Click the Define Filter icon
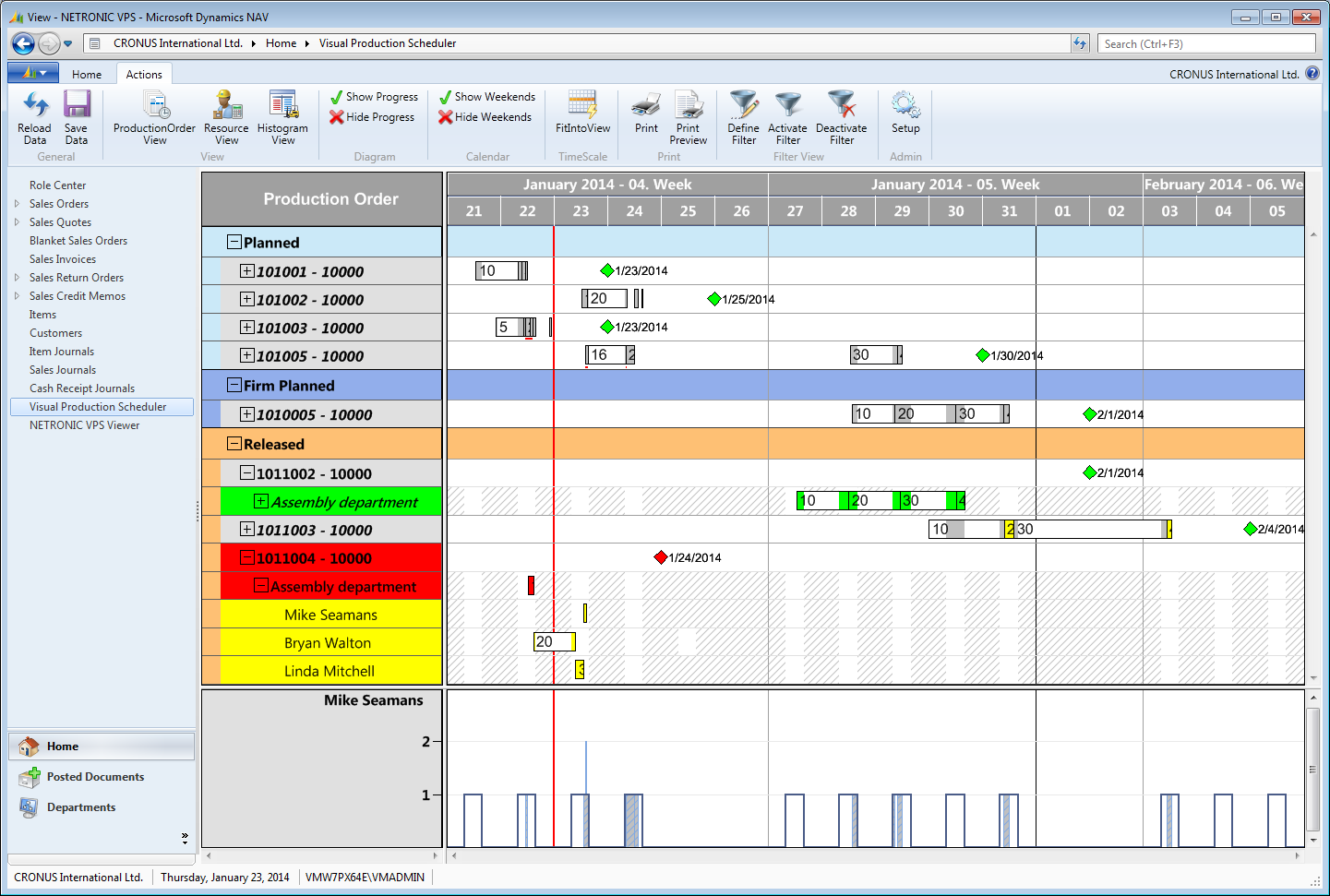The width and height of the screenshot is (1330, 896). coord(744,117)
